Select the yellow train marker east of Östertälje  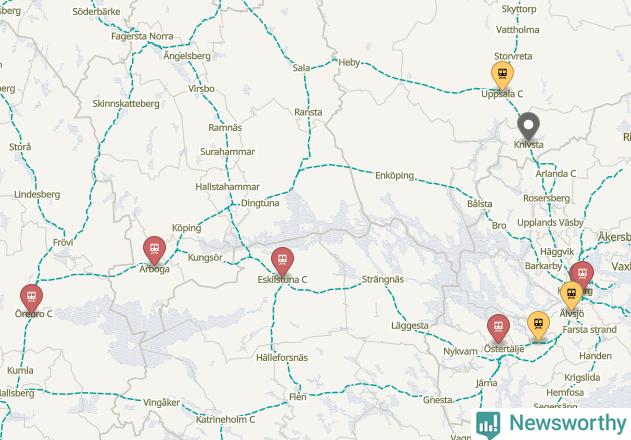(538, 325)
